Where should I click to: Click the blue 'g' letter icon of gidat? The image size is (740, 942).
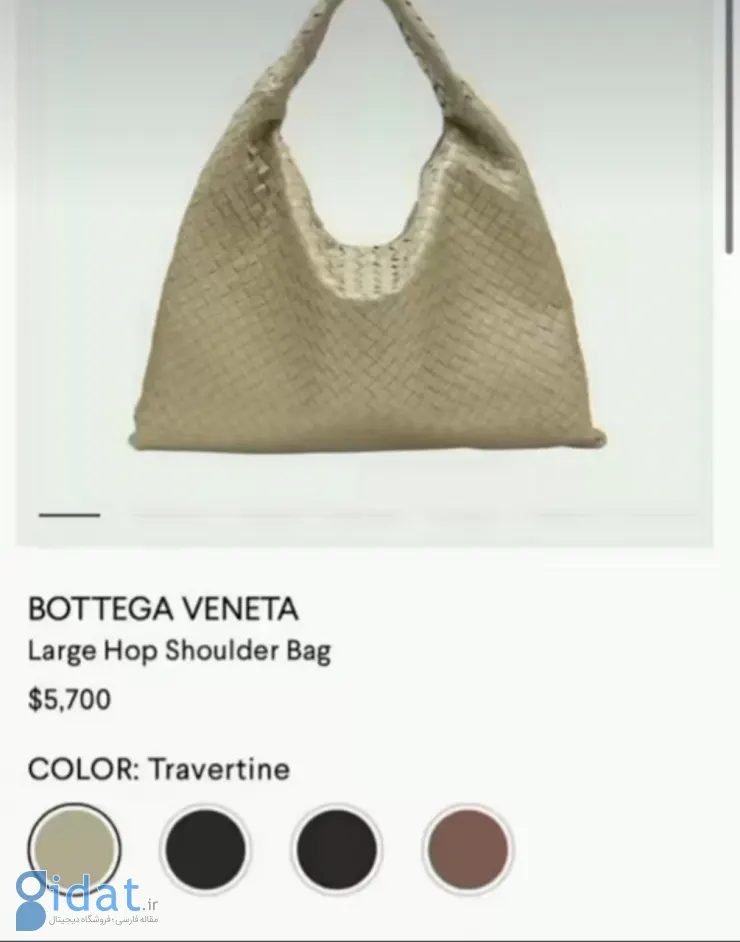tap(31, 901)
